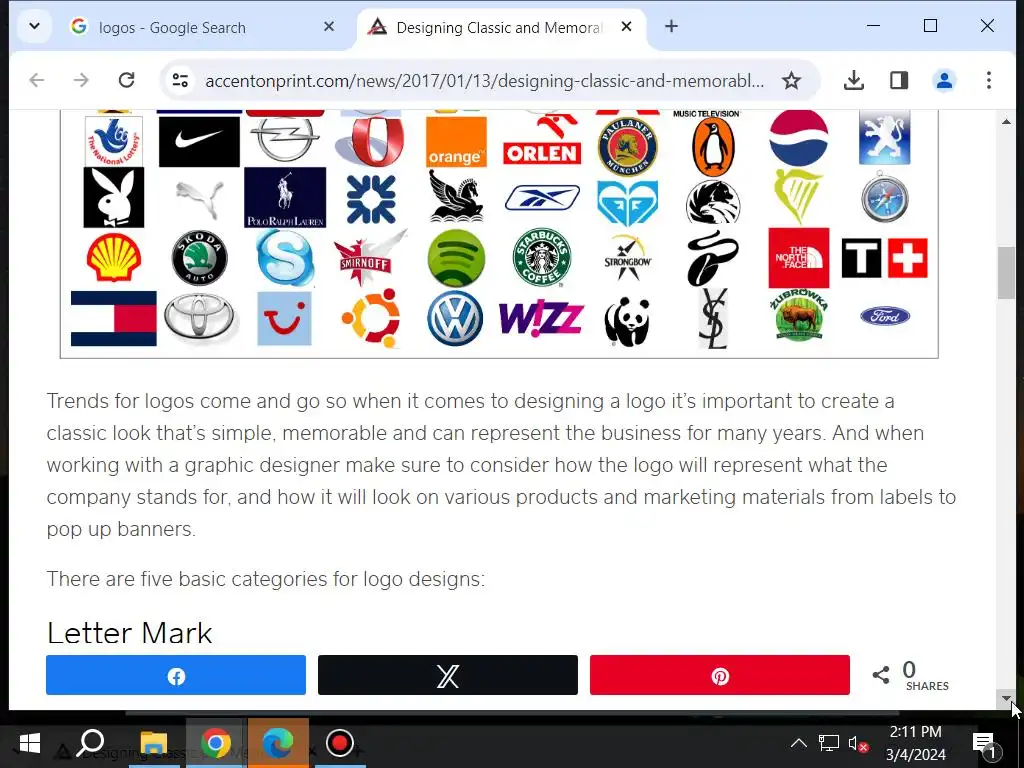This screenshot has height=768, width=1024.
Task: Open the taskbar clock and date
Action: pyautogui.click(x=915, y=743)
